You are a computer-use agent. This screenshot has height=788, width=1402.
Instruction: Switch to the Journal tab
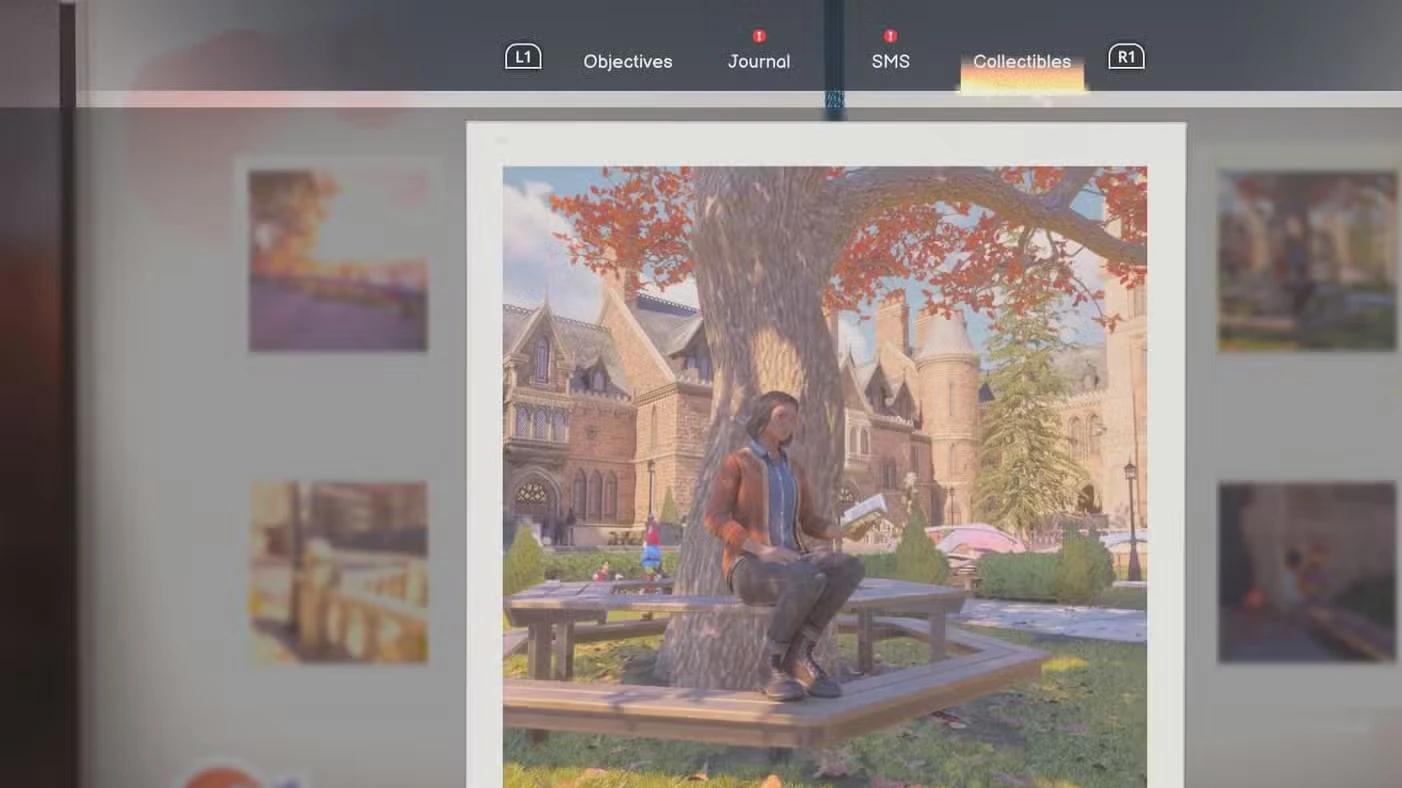[759, 61]
